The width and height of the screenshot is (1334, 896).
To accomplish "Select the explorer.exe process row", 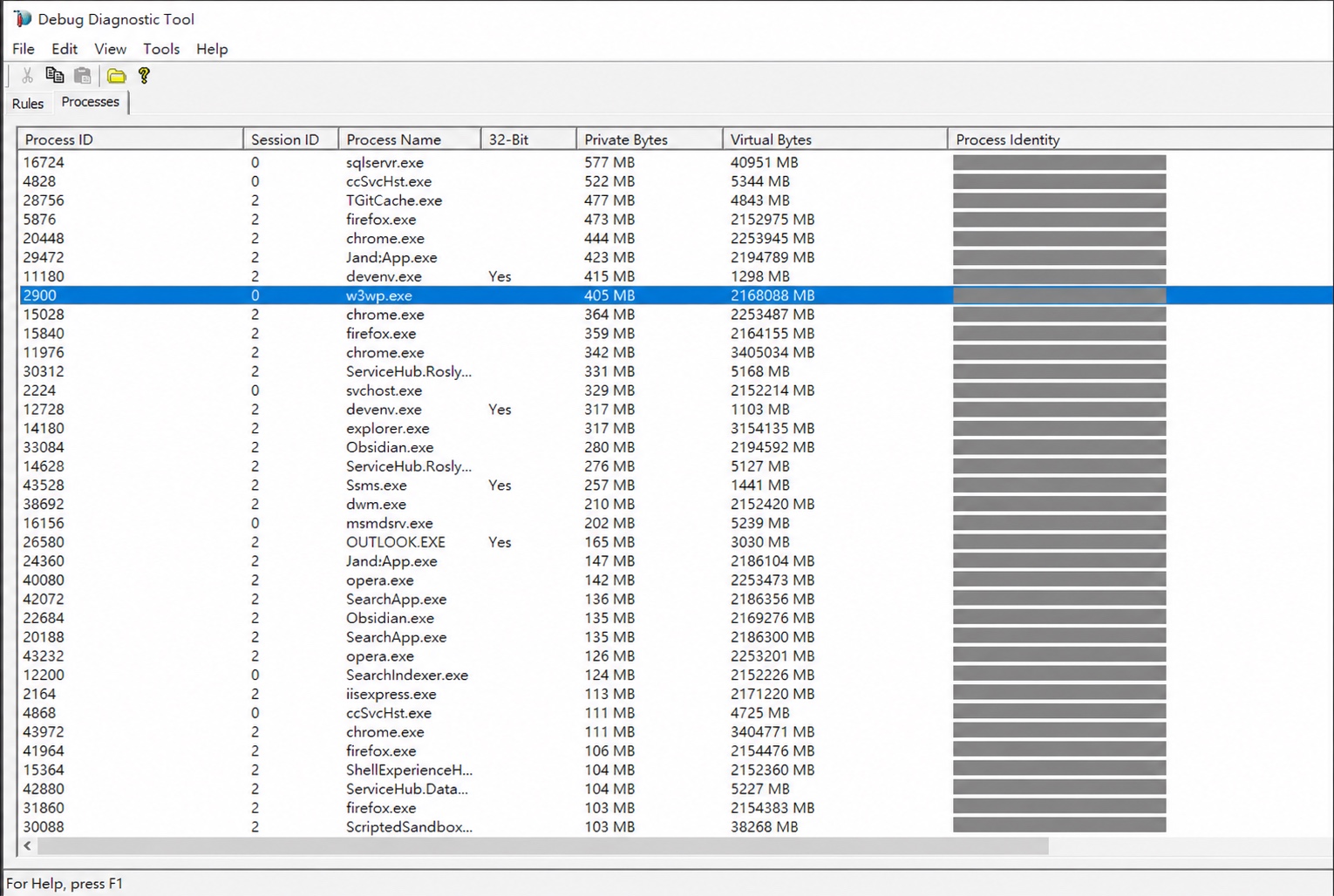I will pos(676,428).
